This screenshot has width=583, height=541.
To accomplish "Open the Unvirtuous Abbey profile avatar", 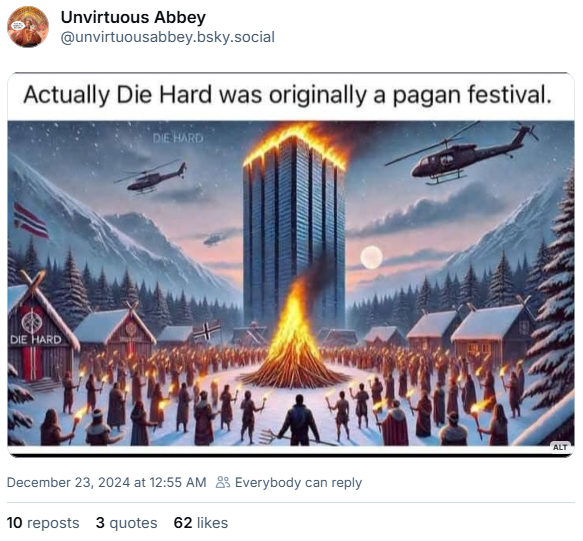I will click(x=28, y=27).
